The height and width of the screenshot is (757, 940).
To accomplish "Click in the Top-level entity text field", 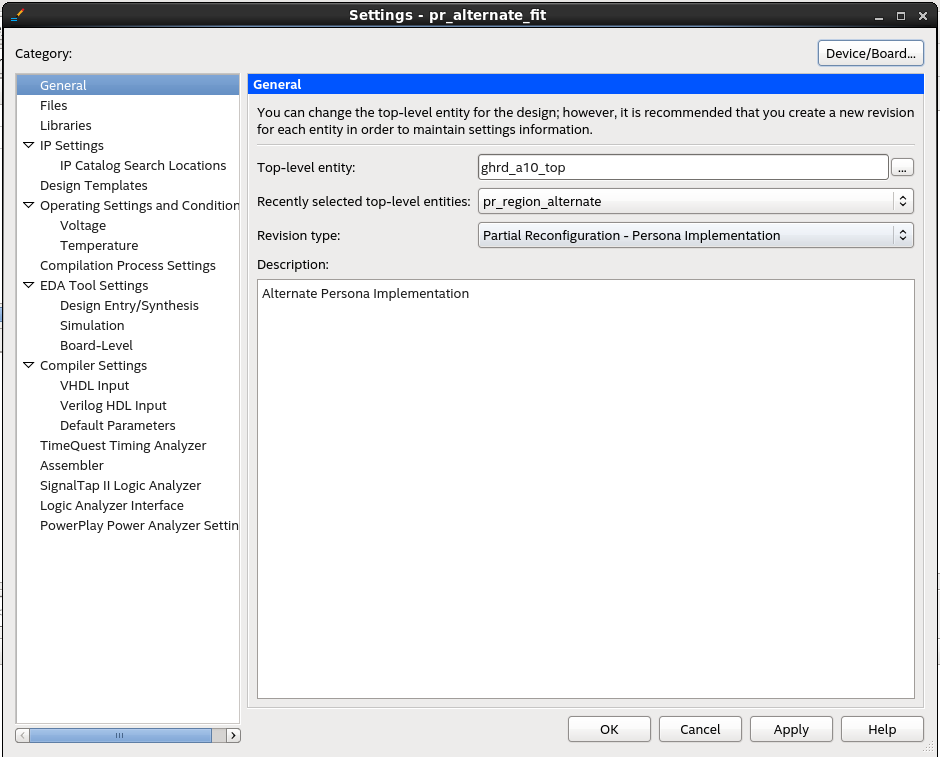I will tap(683, 168).
